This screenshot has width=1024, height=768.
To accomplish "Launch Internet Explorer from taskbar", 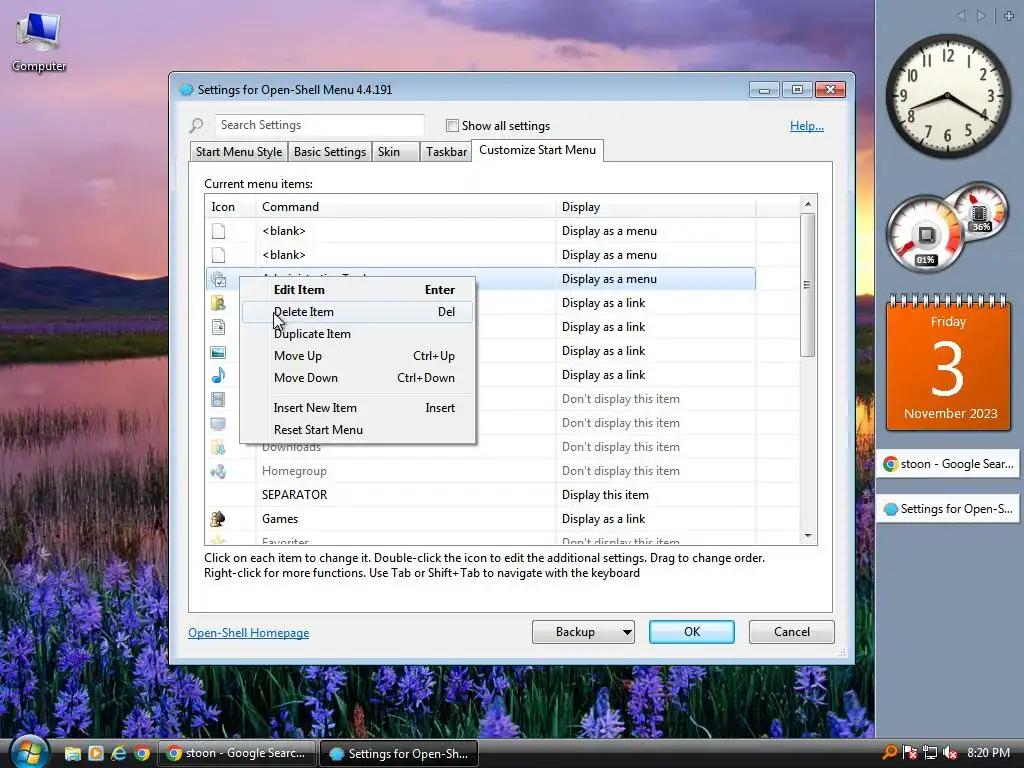I will pos(119,754).
